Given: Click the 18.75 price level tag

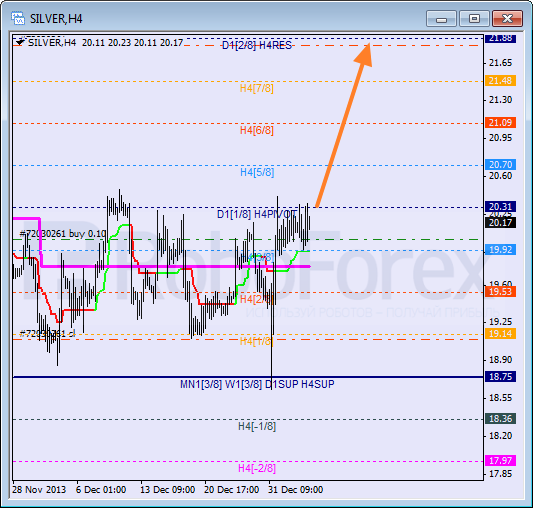Looking at the screenshot, I should coord(500,376).
